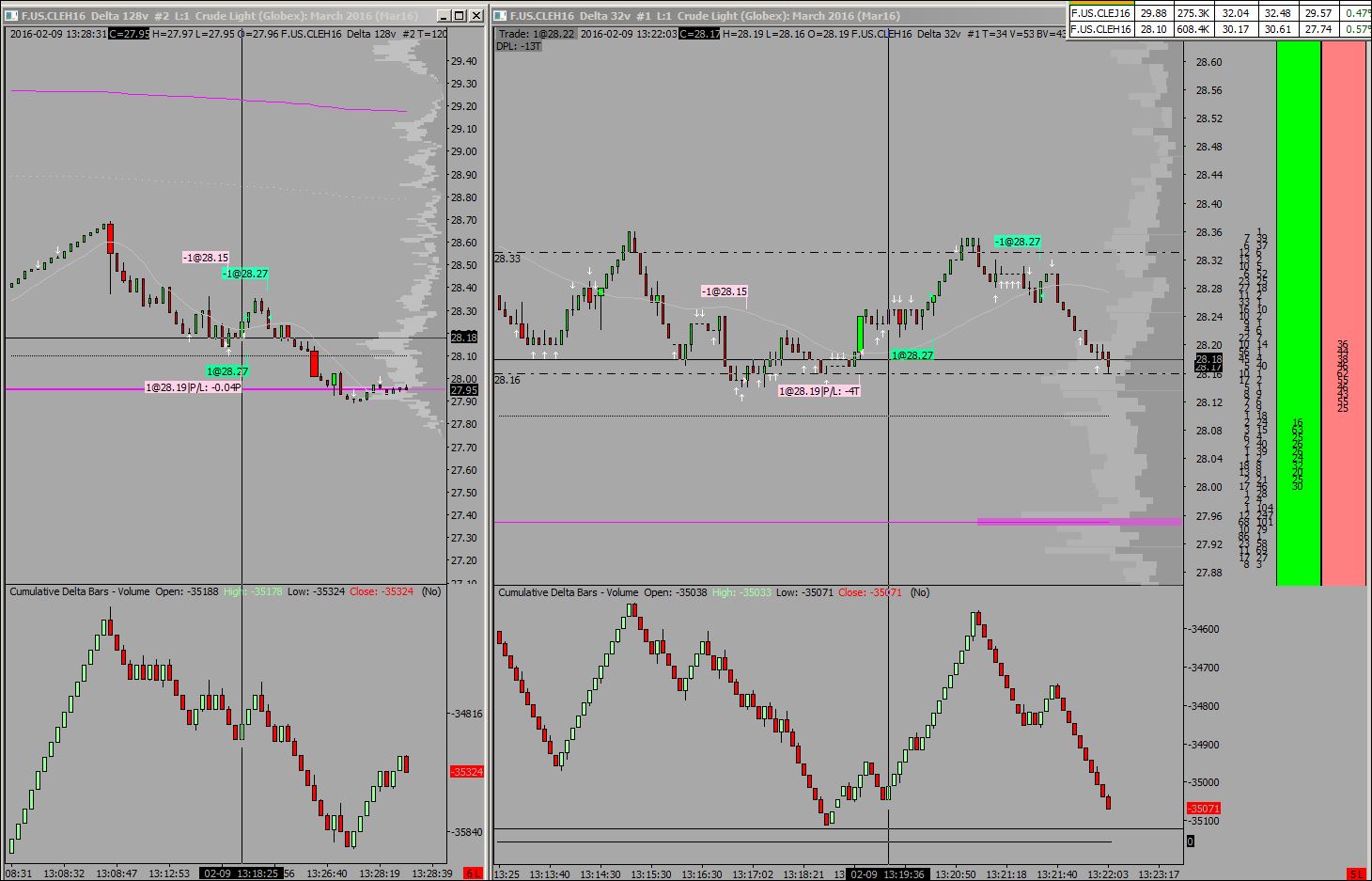Click the 32.04 cell in the CLEJ16 row
1372x881 pixels.
[1236, 13]
